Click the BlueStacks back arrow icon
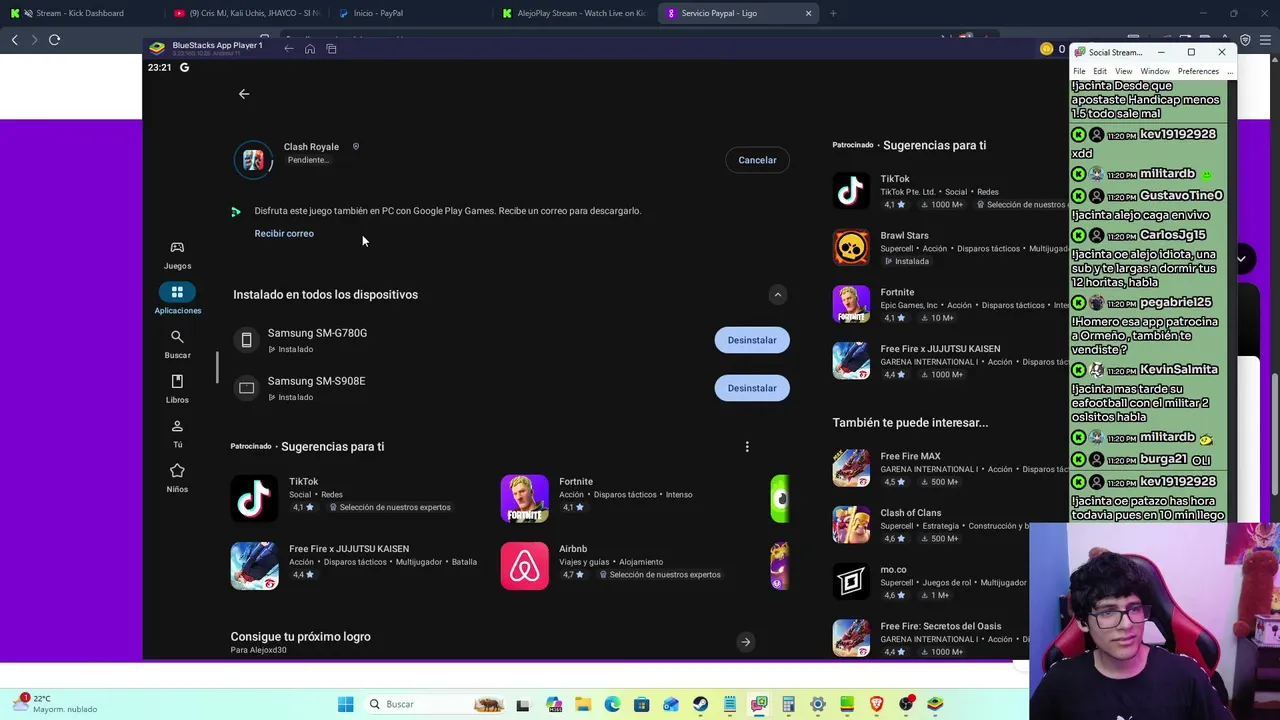 click(289, 49)
